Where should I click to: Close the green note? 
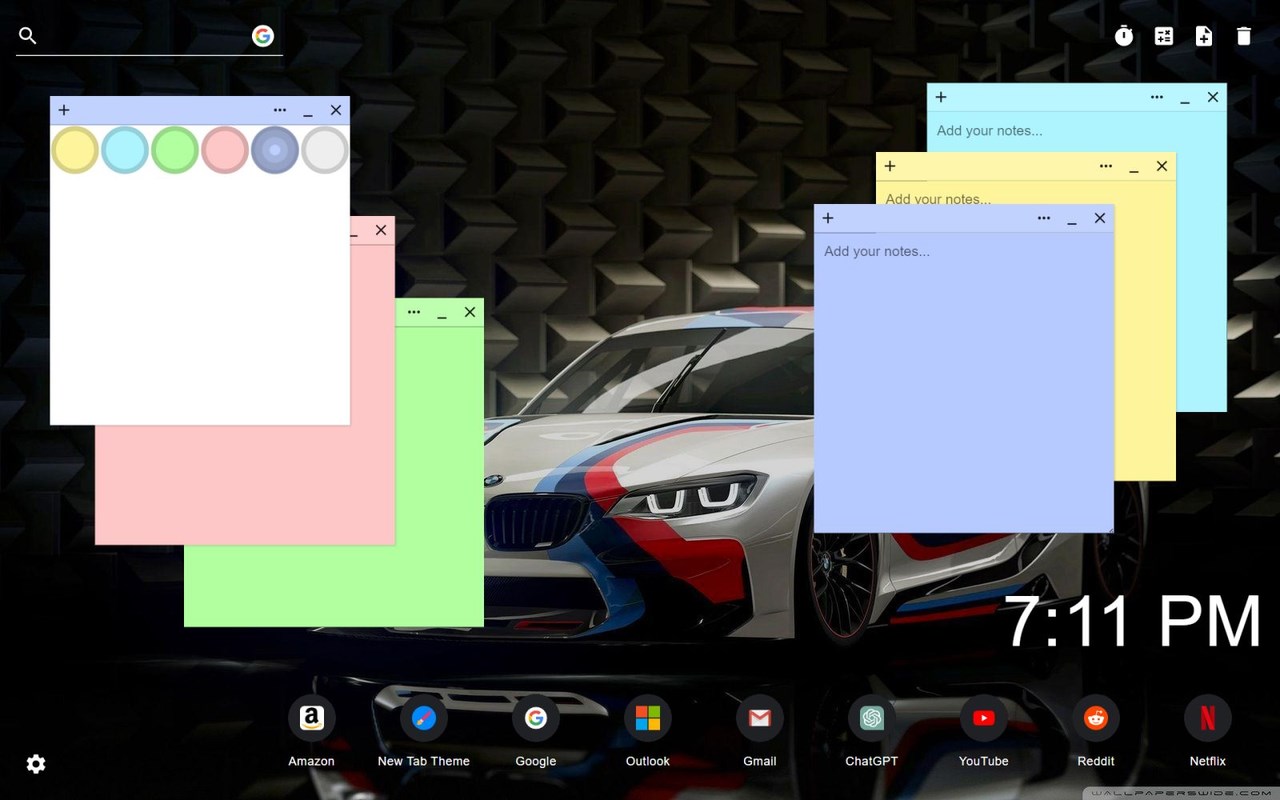(470, 312)
